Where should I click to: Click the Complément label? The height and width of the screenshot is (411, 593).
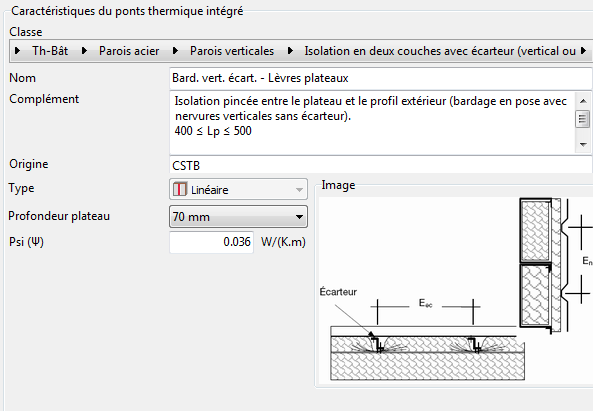coord(44,99)
